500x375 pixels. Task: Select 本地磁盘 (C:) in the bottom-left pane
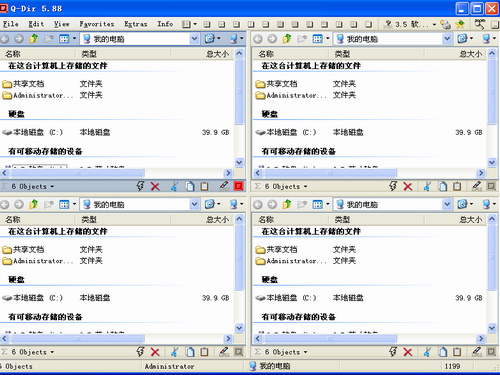click(33, 298)
